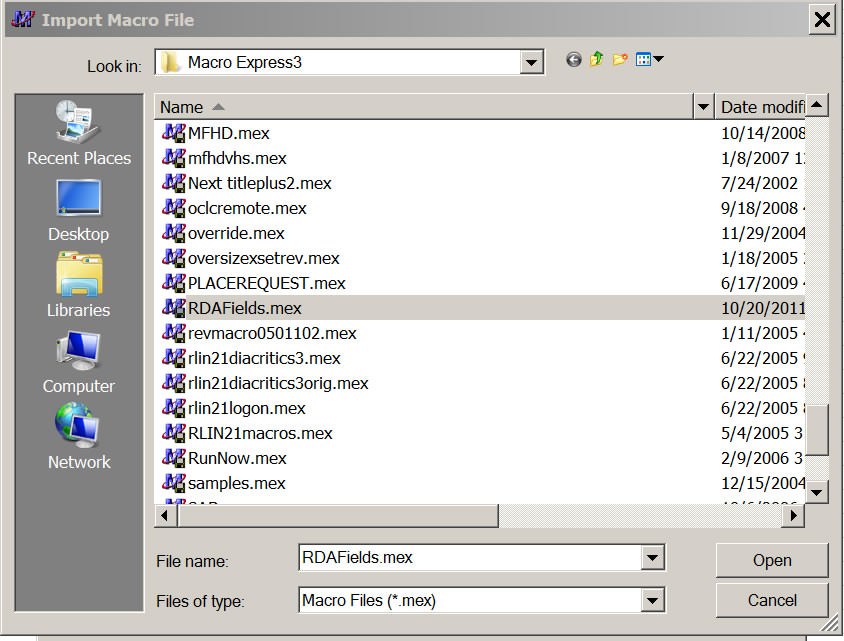Open the View Menu icon dropdown
Screen dimensions: 844x641
point(650,60)
